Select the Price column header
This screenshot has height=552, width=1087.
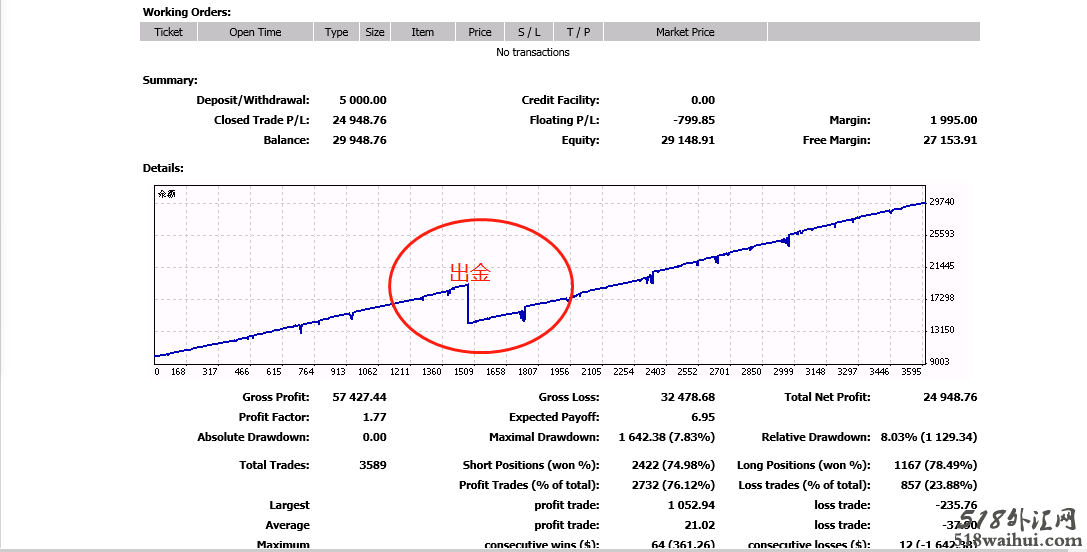pos(480,32)
